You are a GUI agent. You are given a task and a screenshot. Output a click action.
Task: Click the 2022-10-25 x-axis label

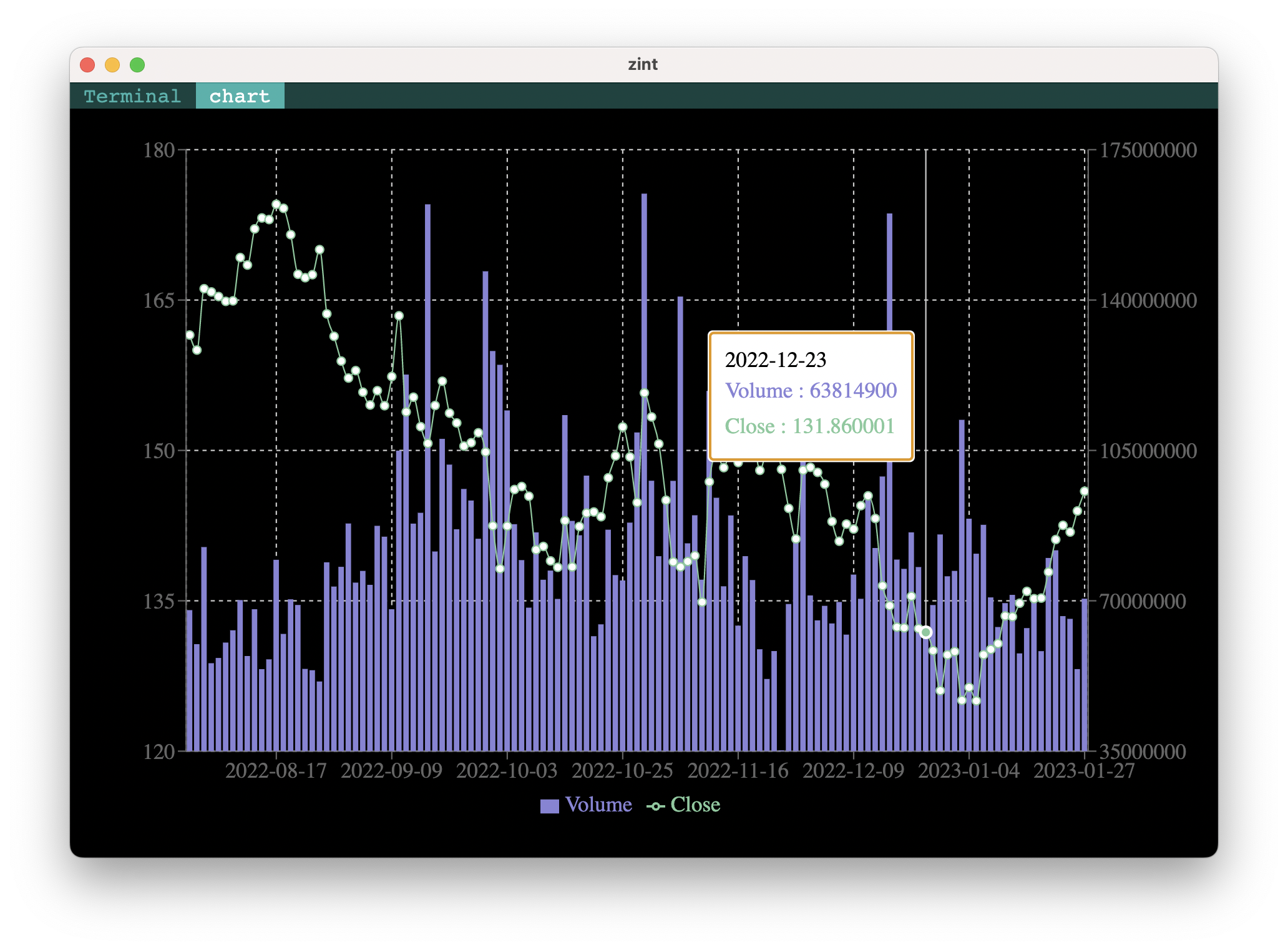pos(622,771)
